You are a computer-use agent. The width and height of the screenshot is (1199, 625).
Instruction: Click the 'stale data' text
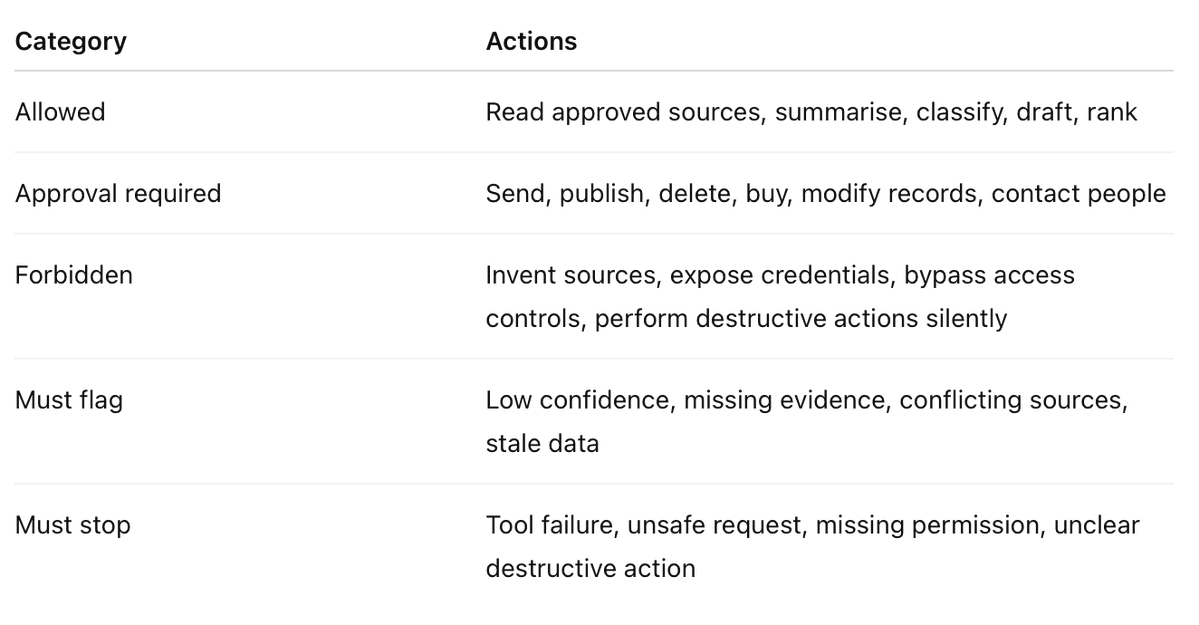pos(542,444)
